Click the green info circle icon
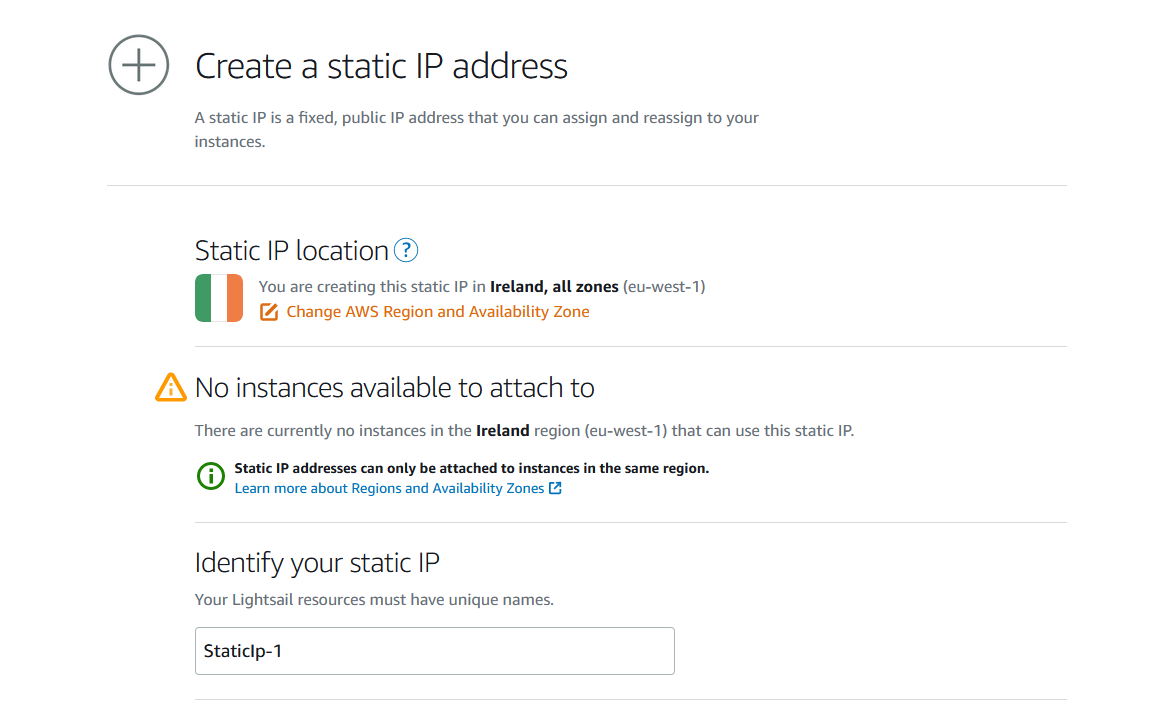 (211, 475)
